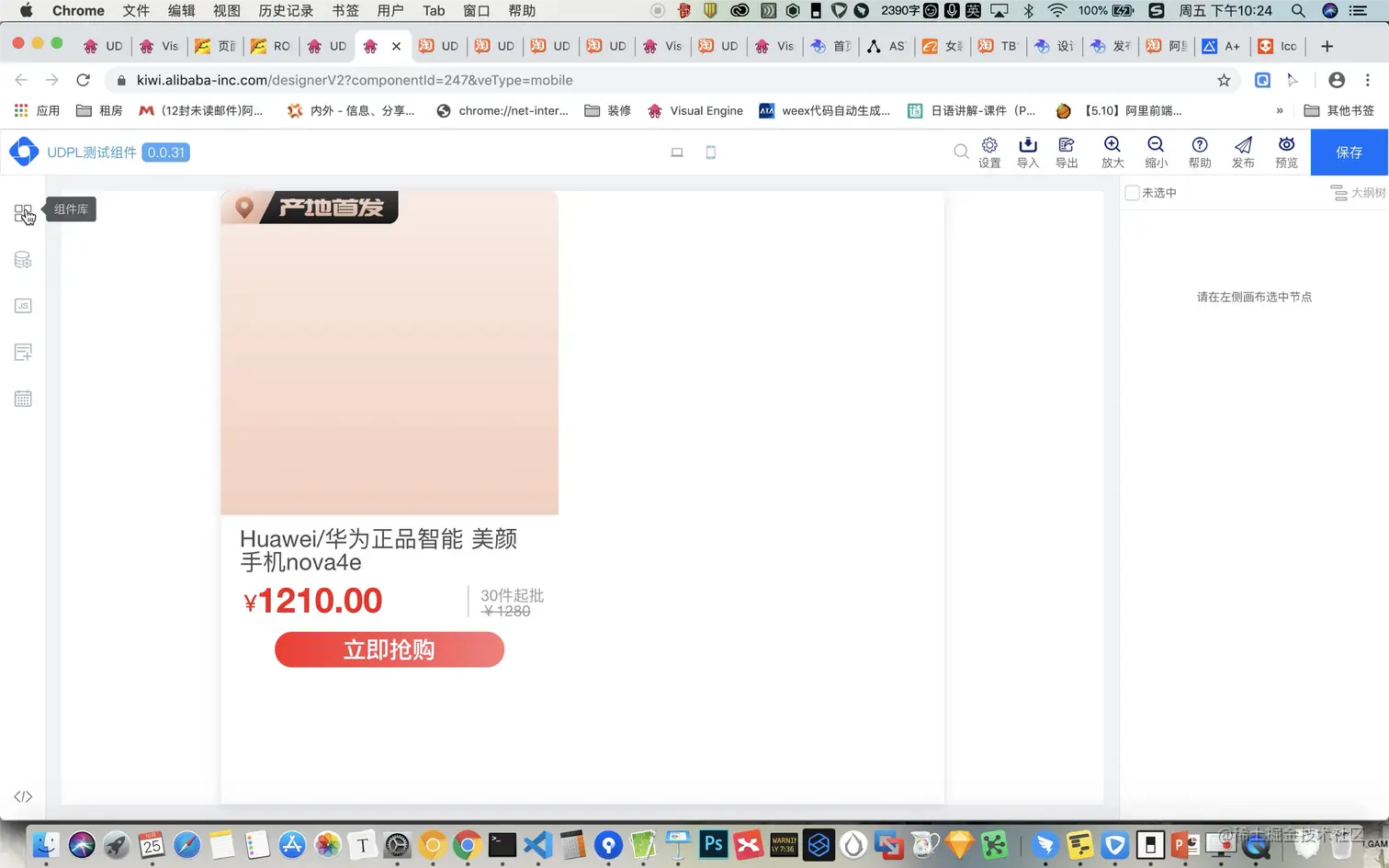Open the Wi-Fi status menu
The height and width of the screenshot is (868, 1389).
[1057, 11]
